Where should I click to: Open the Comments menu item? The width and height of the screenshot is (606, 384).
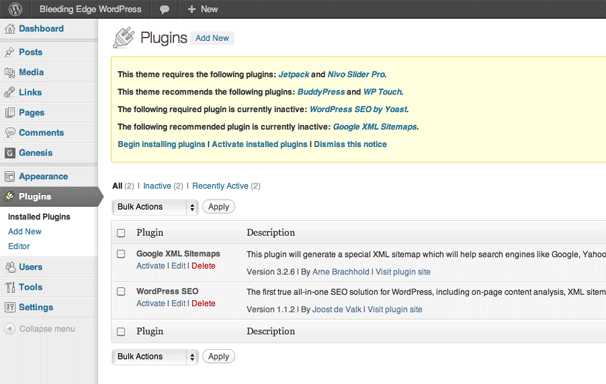click(41, 133)
